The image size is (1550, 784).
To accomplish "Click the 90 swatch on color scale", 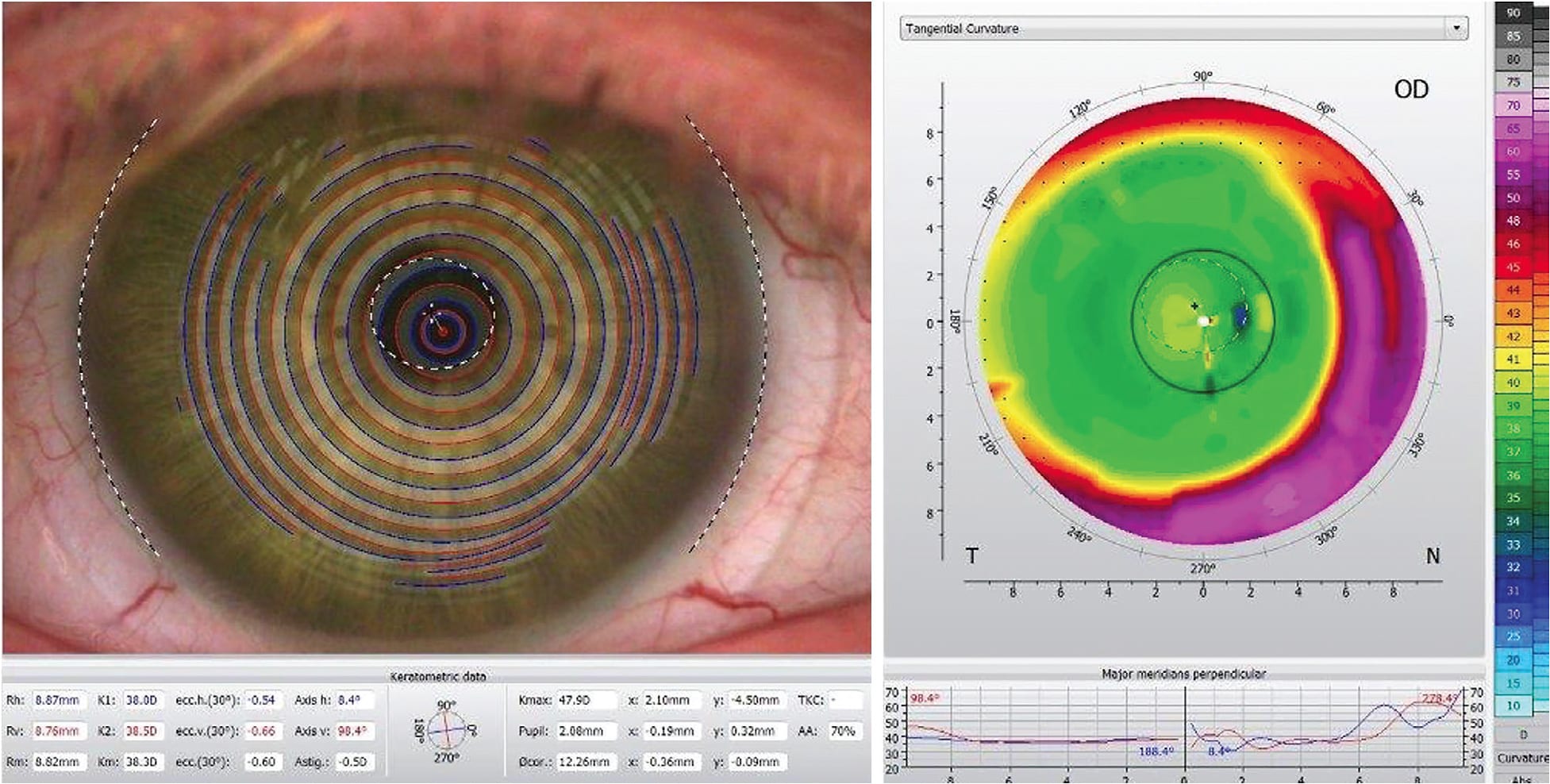I will 1513,13.
